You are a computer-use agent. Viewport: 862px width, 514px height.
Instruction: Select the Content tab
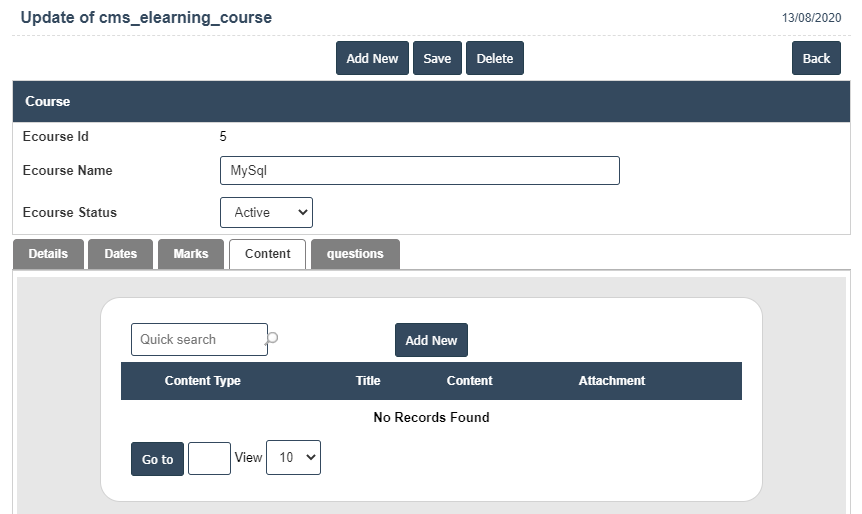[x=267, y=254]
